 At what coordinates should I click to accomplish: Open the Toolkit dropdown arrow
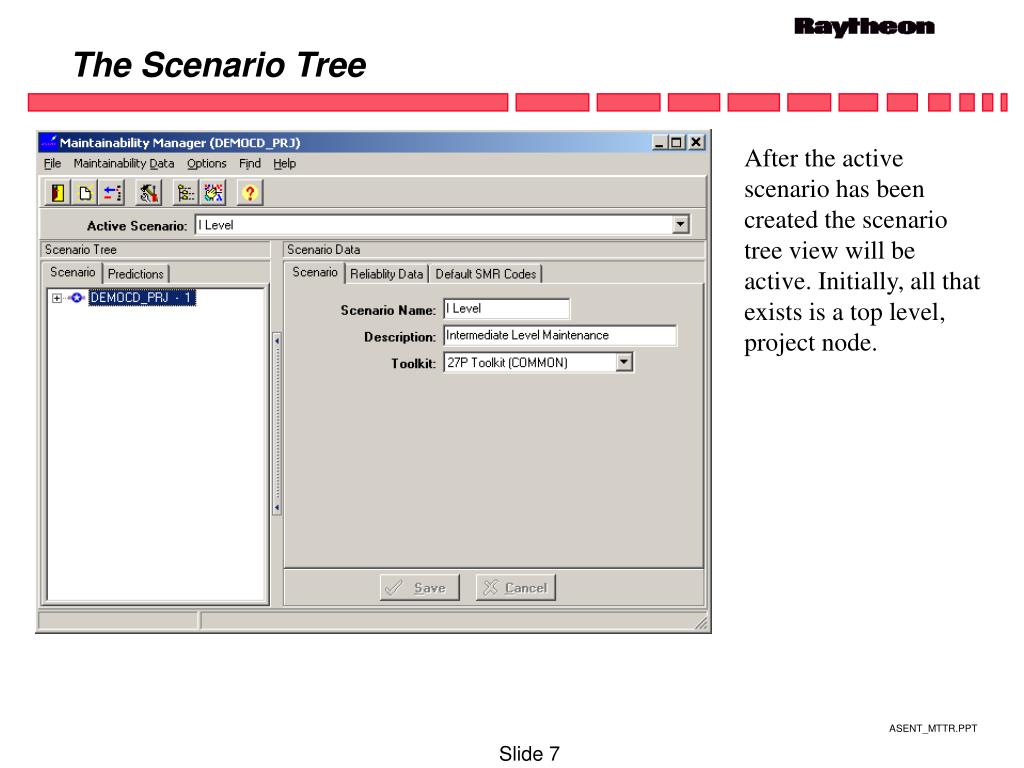(624, 362)
